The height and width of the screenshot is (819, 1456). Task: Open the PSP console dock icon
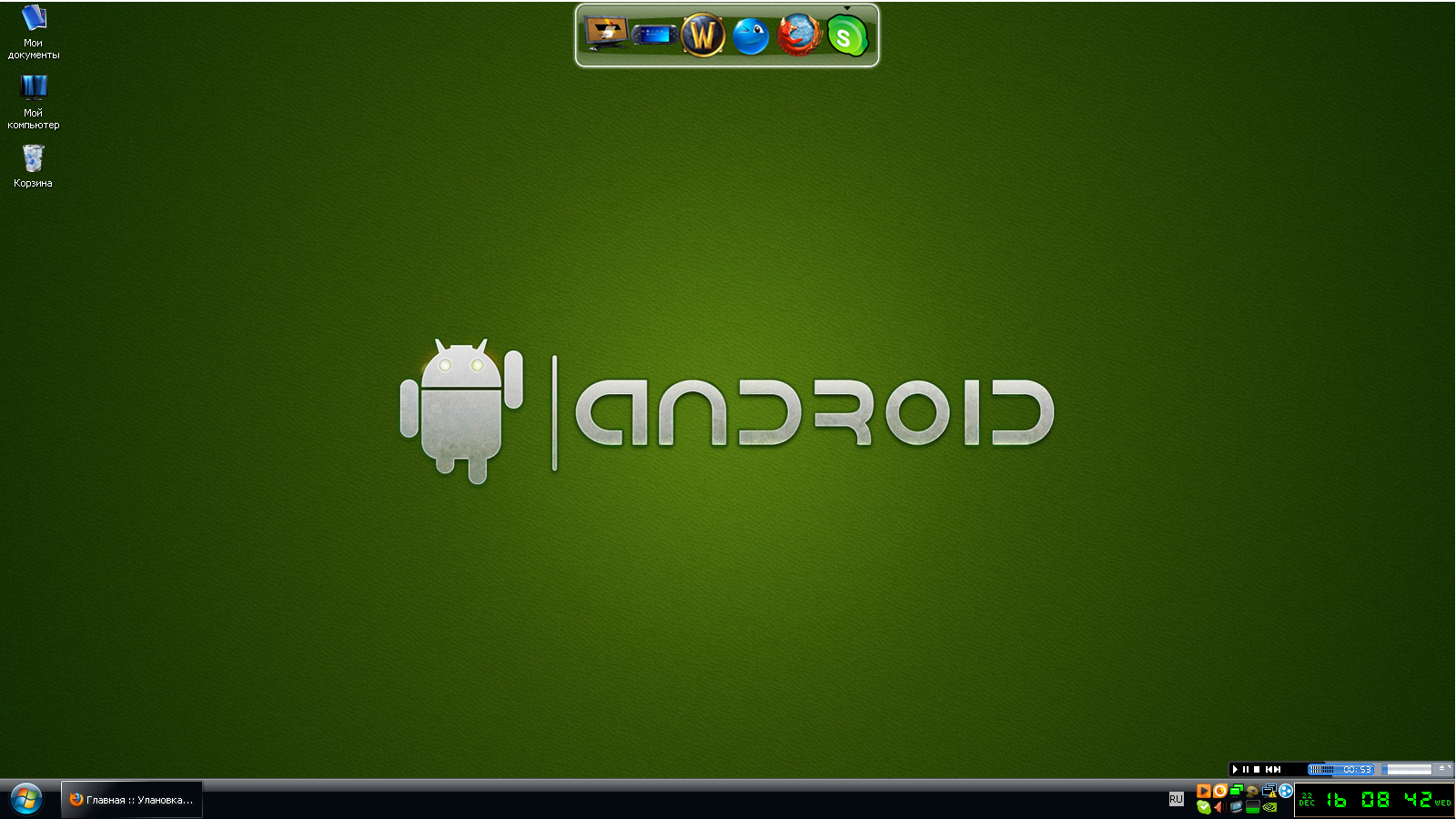654,35
